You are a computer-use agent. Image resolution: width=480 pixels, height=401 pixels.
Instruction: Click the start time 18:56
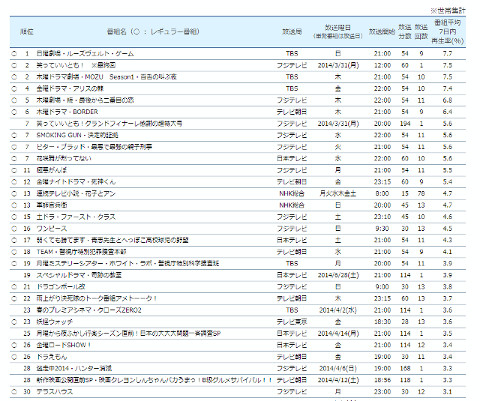point(382,380)
